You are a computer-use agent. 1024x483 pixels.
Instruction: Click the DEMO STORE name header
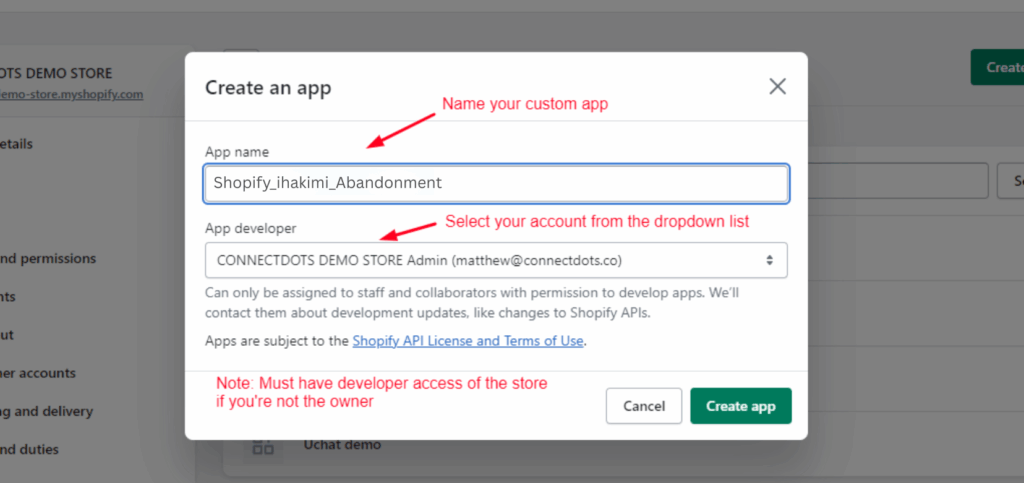[56, 74]
